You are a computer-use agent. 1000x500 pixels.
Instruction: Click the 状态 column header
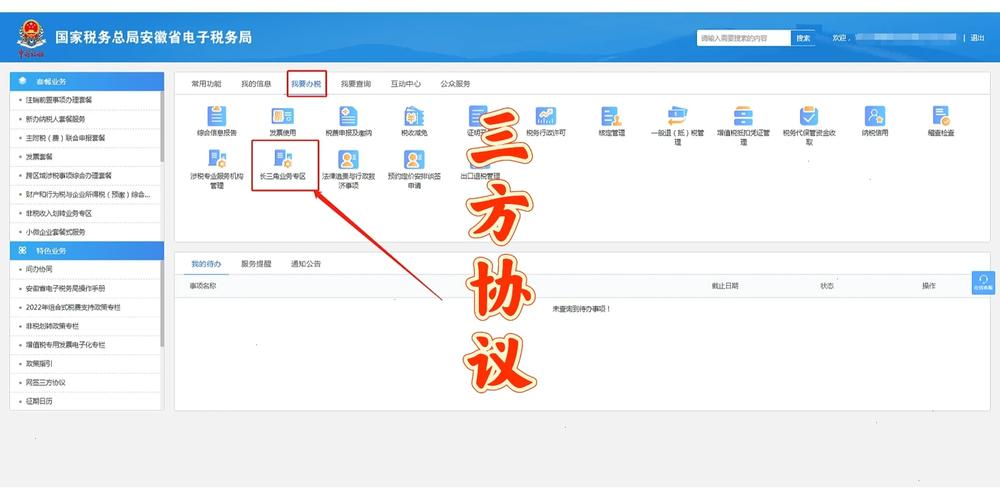[827, 286]
